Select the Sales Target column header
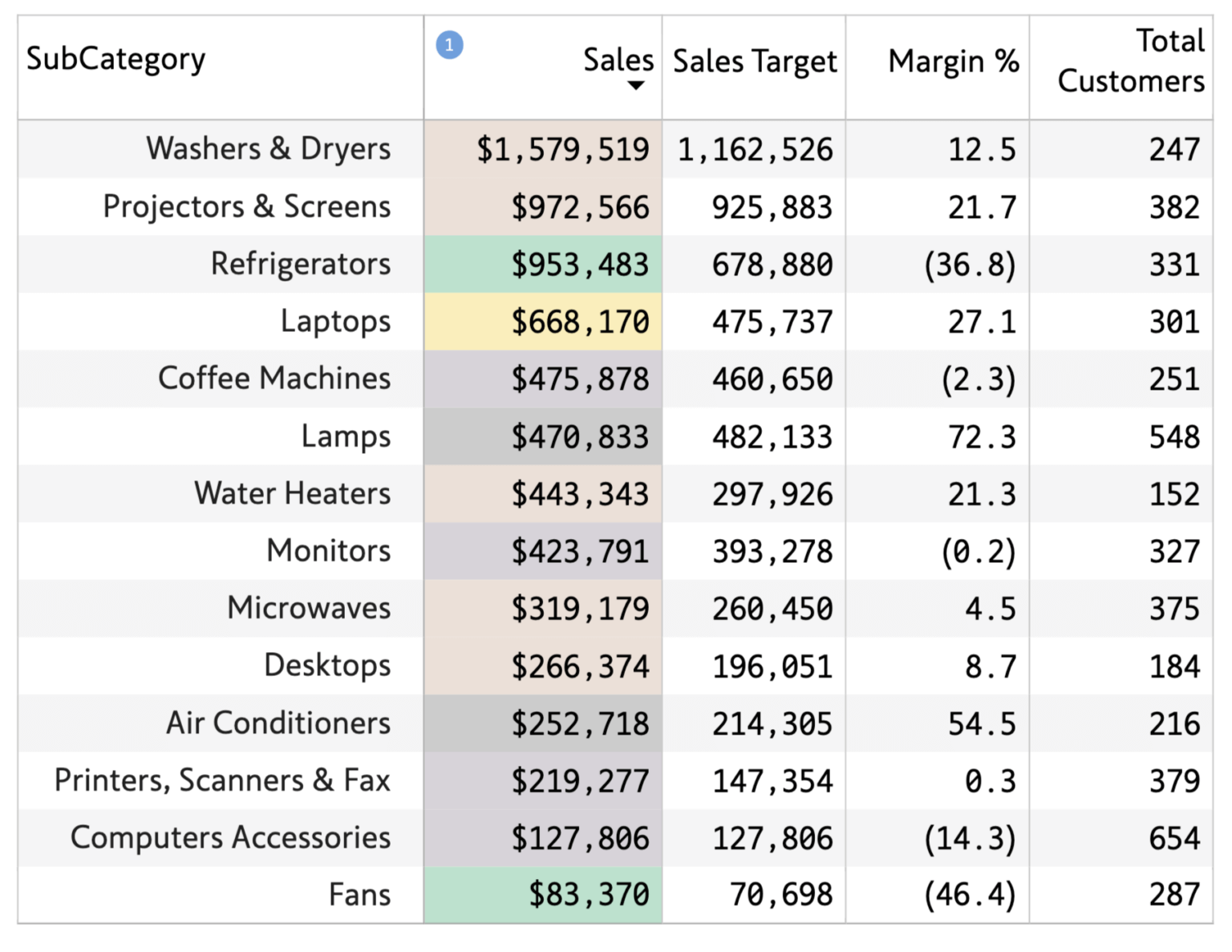This screenshot has height=952, width=1232. click(754, 60)
